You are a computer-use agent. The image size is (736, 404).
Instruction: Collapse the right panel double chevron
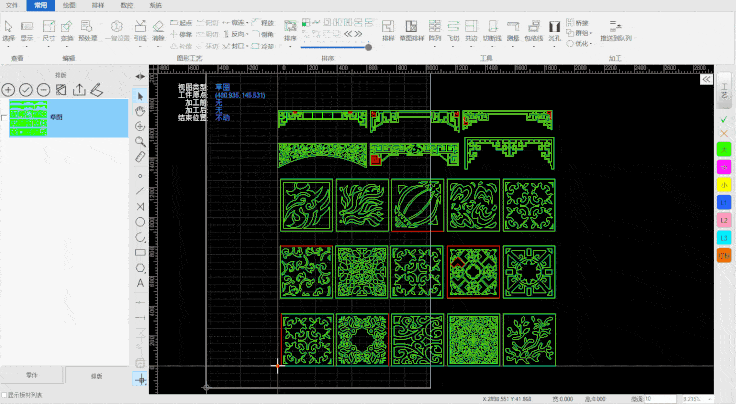[706, 79]
